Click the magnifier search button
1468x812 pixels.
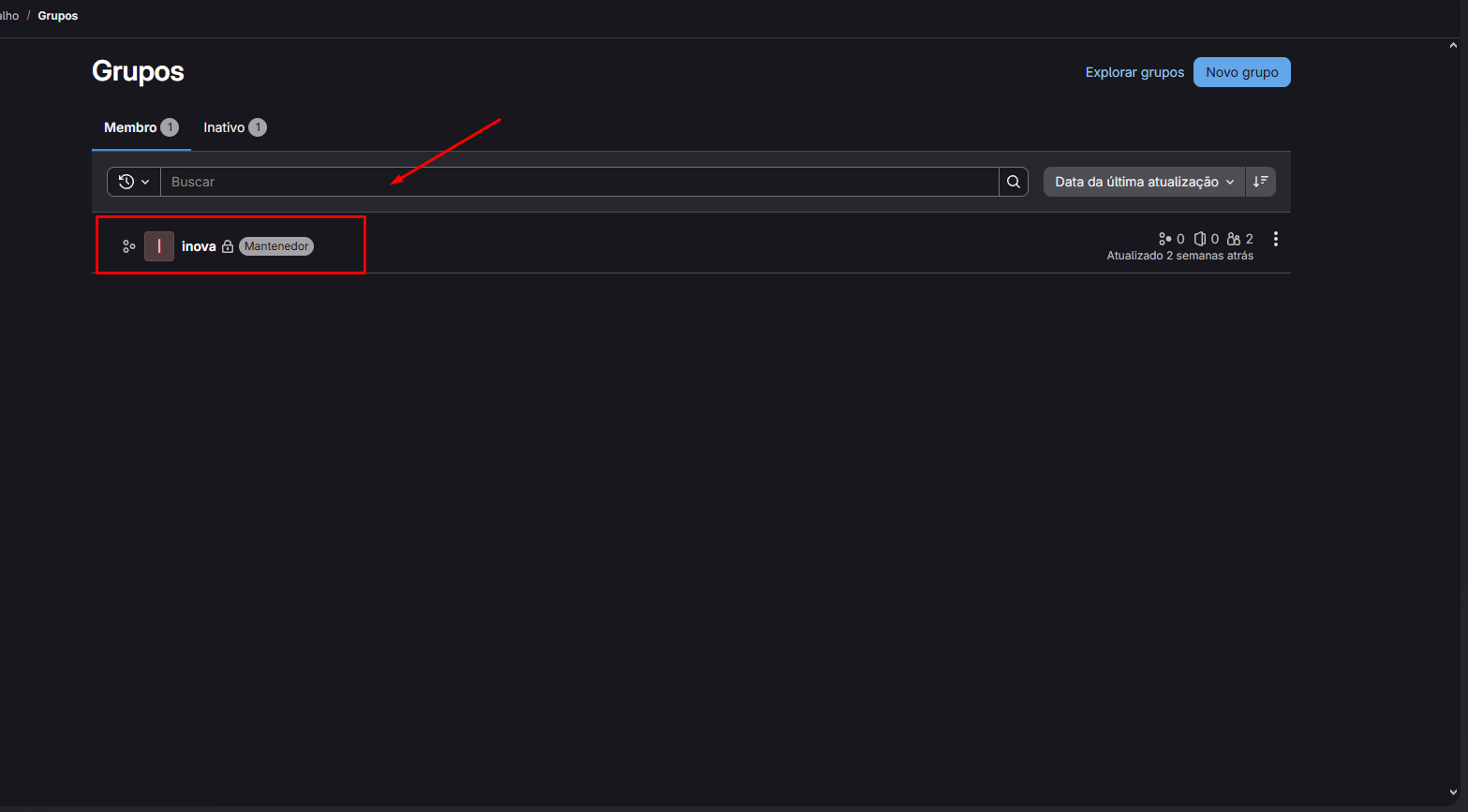1014,182
